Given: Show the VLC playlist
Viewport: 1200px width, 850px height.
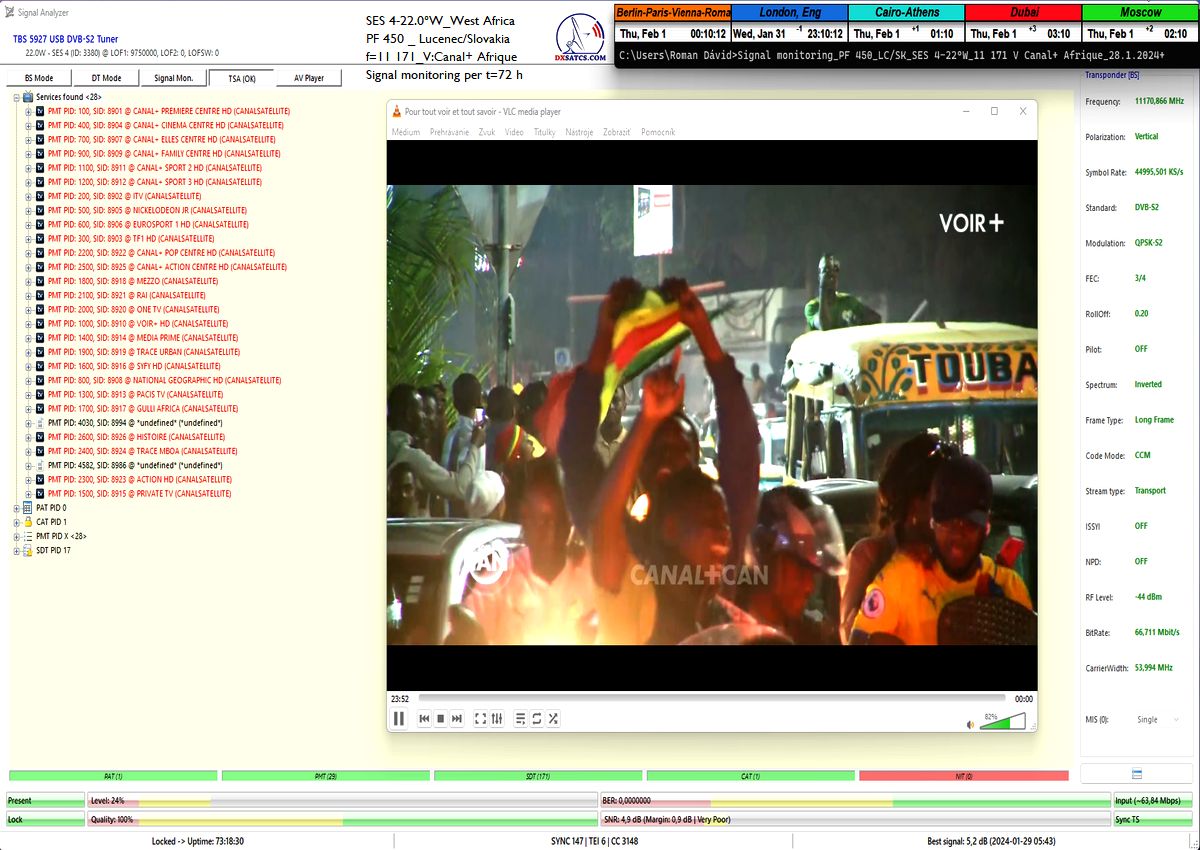Looking at the screenshot, I should 520,718.
